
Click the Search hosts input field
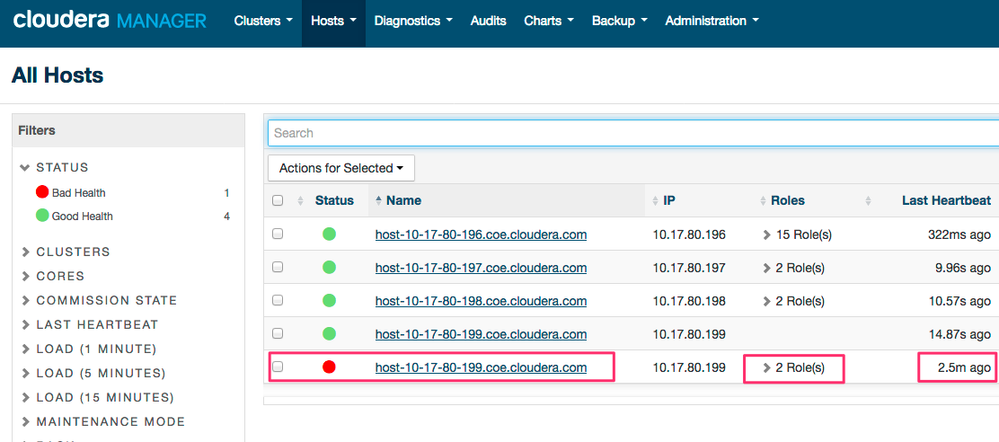click(630, 133)
